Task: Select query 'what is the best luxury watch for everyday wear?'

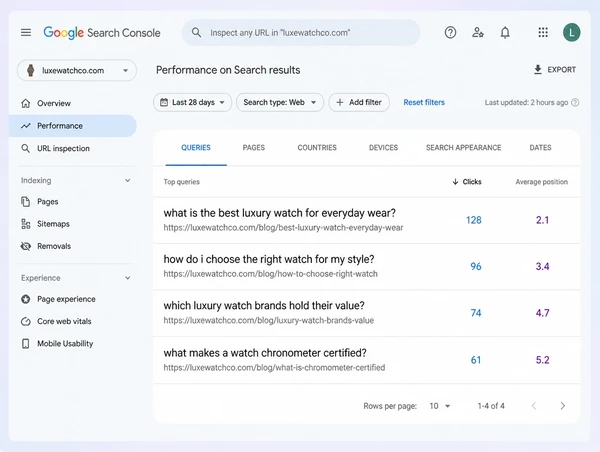Action: coord(280,213)
